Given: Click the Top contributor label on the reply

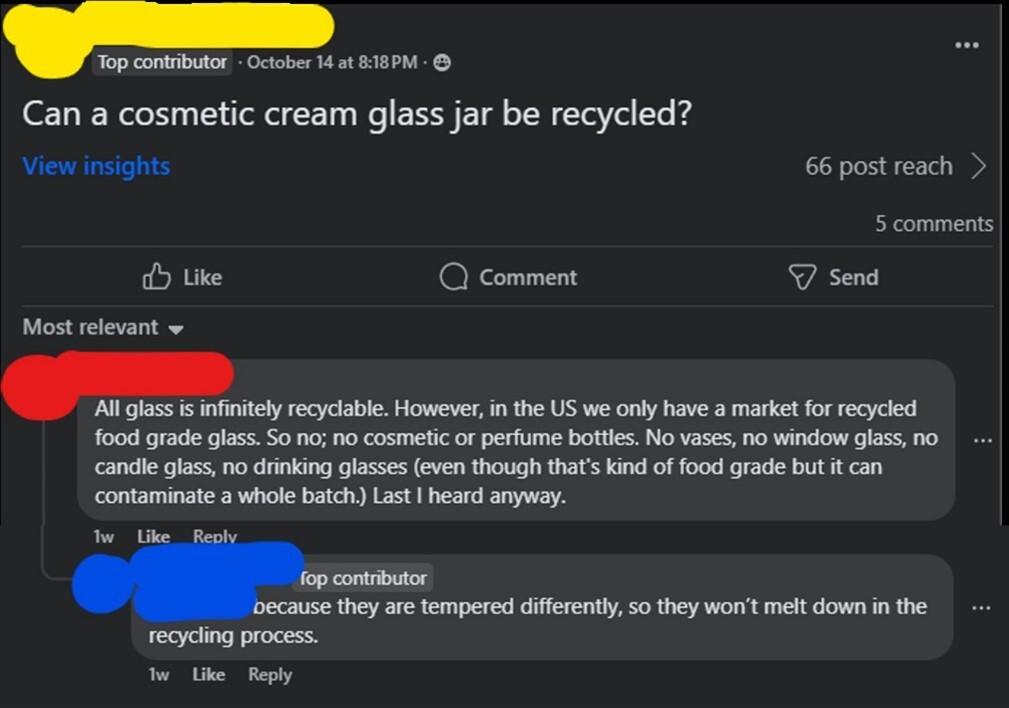Looking at the screenshot, I should [362, 577].
